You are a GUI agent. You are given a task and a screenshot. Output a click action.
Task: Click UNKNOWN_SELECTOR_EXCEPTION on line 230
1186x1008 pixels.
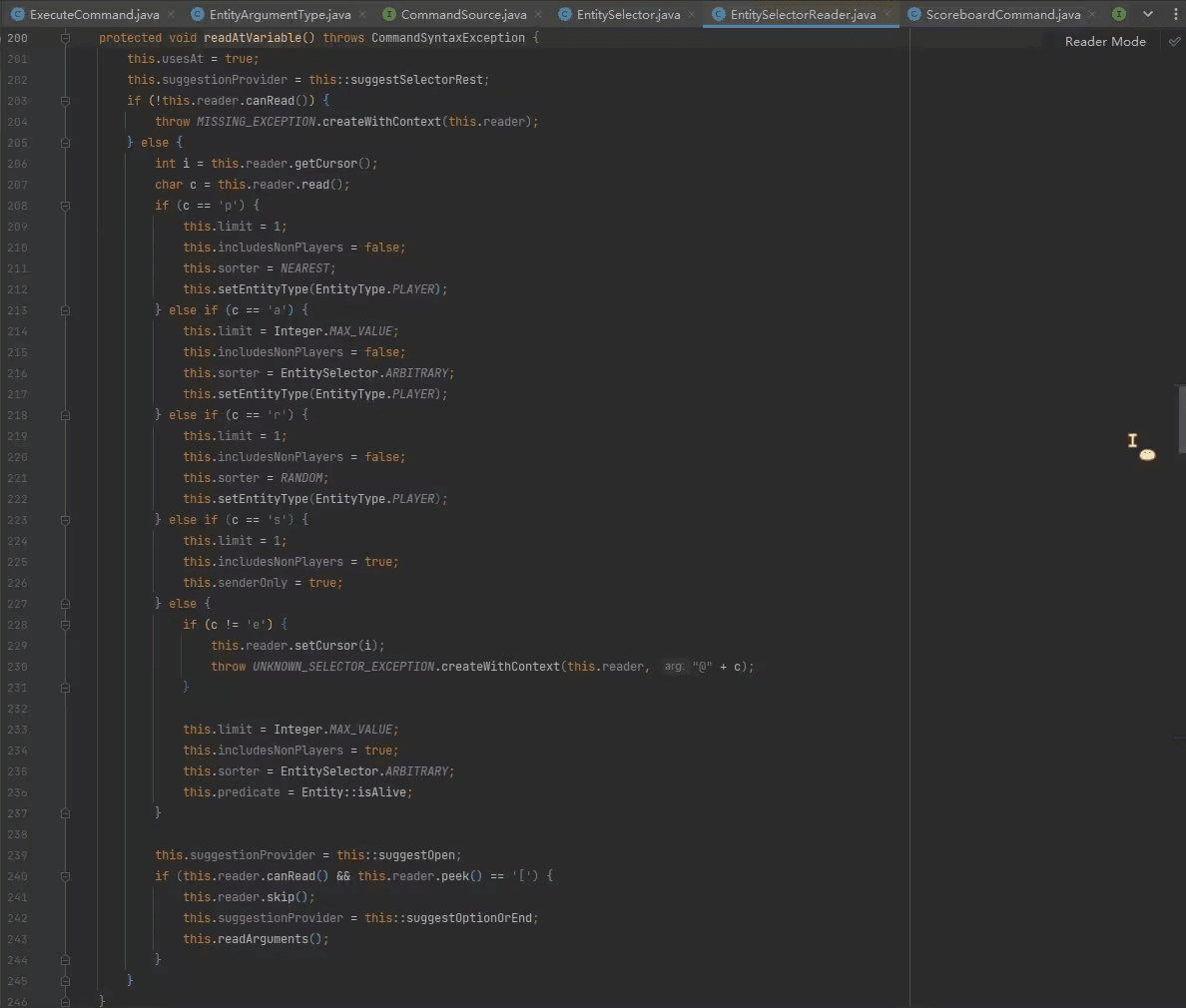click(343, 667)
